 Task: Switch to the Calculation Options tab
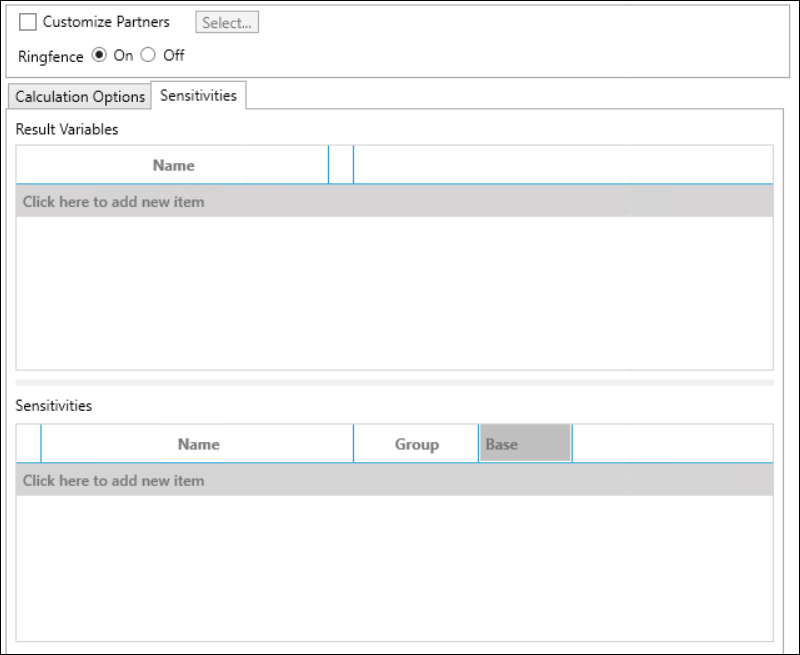click(80, 97)
